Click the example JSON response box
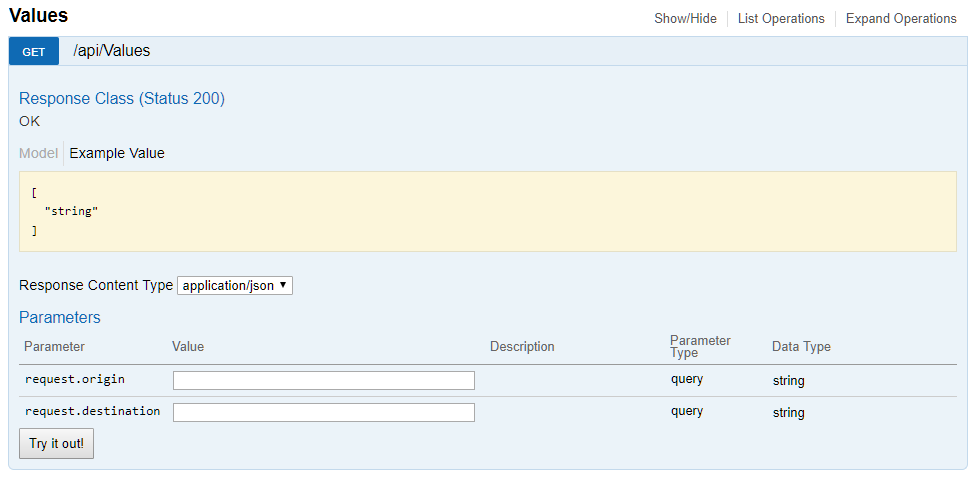Image resolution: width=978 pixels, height=481 pixels. click(488, 211)
